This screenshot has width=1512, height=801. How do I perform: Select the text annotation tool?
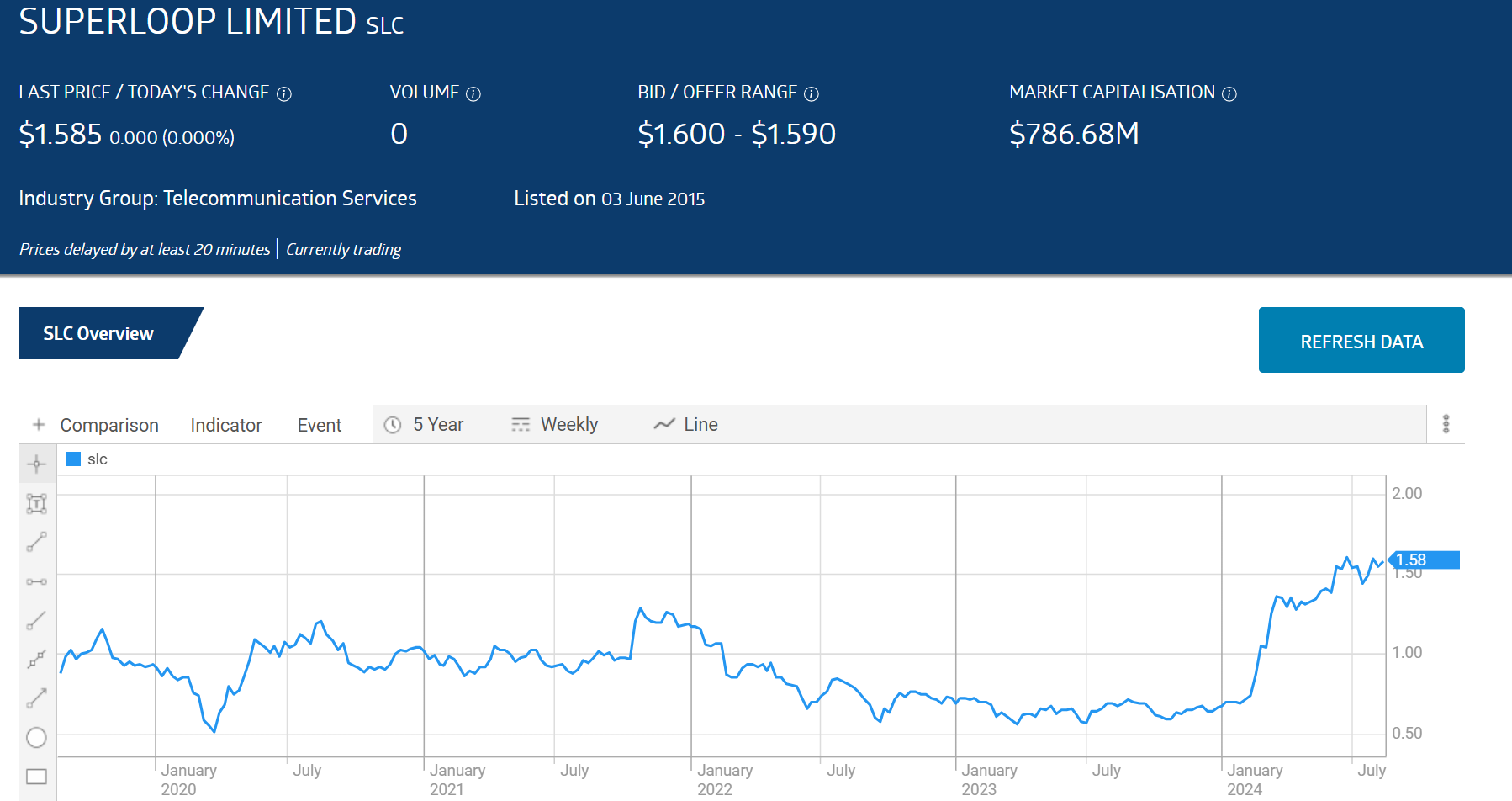pos(36,503)
